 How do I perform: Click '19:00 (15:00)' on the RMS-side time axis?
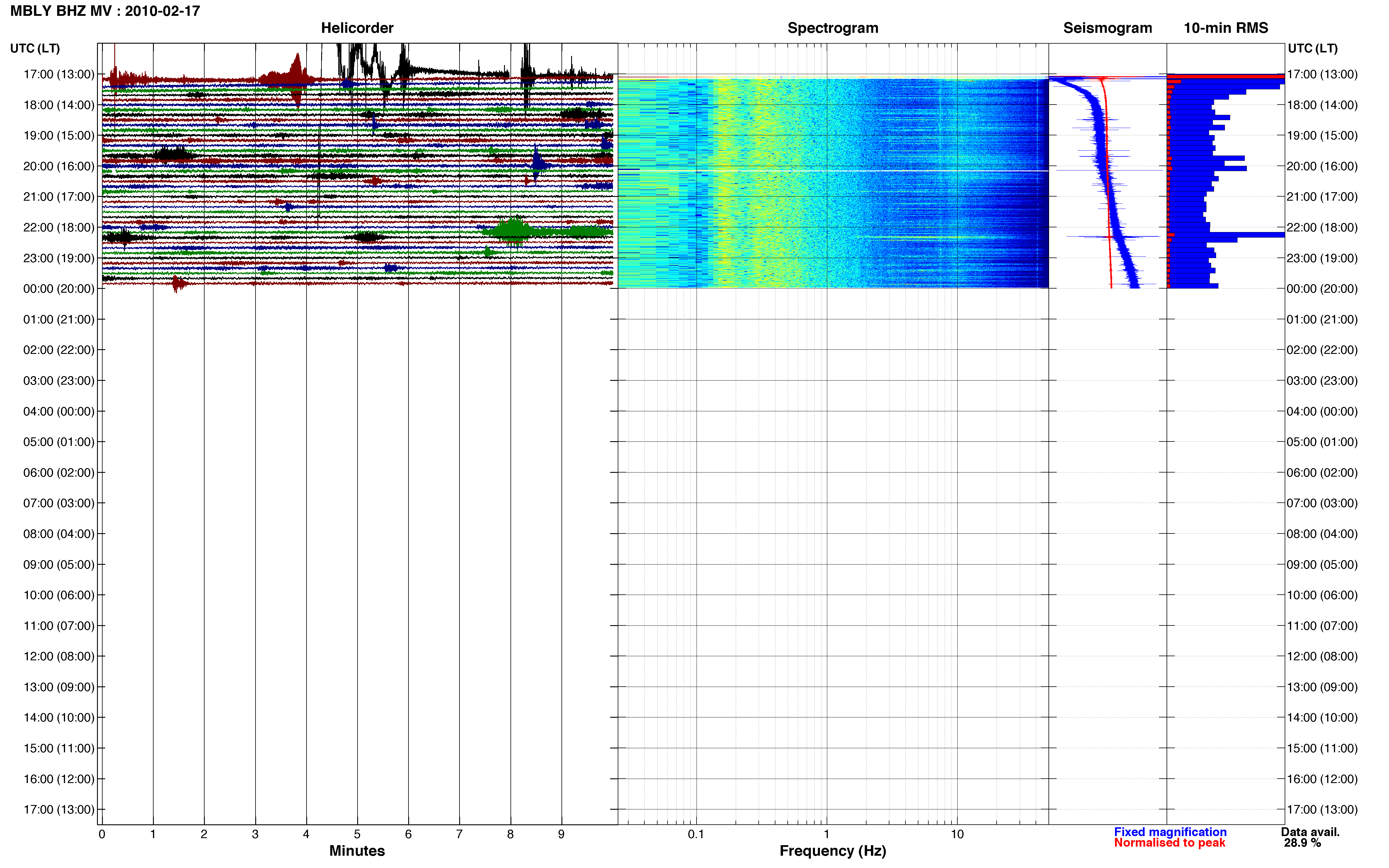tap(1322, 135)
